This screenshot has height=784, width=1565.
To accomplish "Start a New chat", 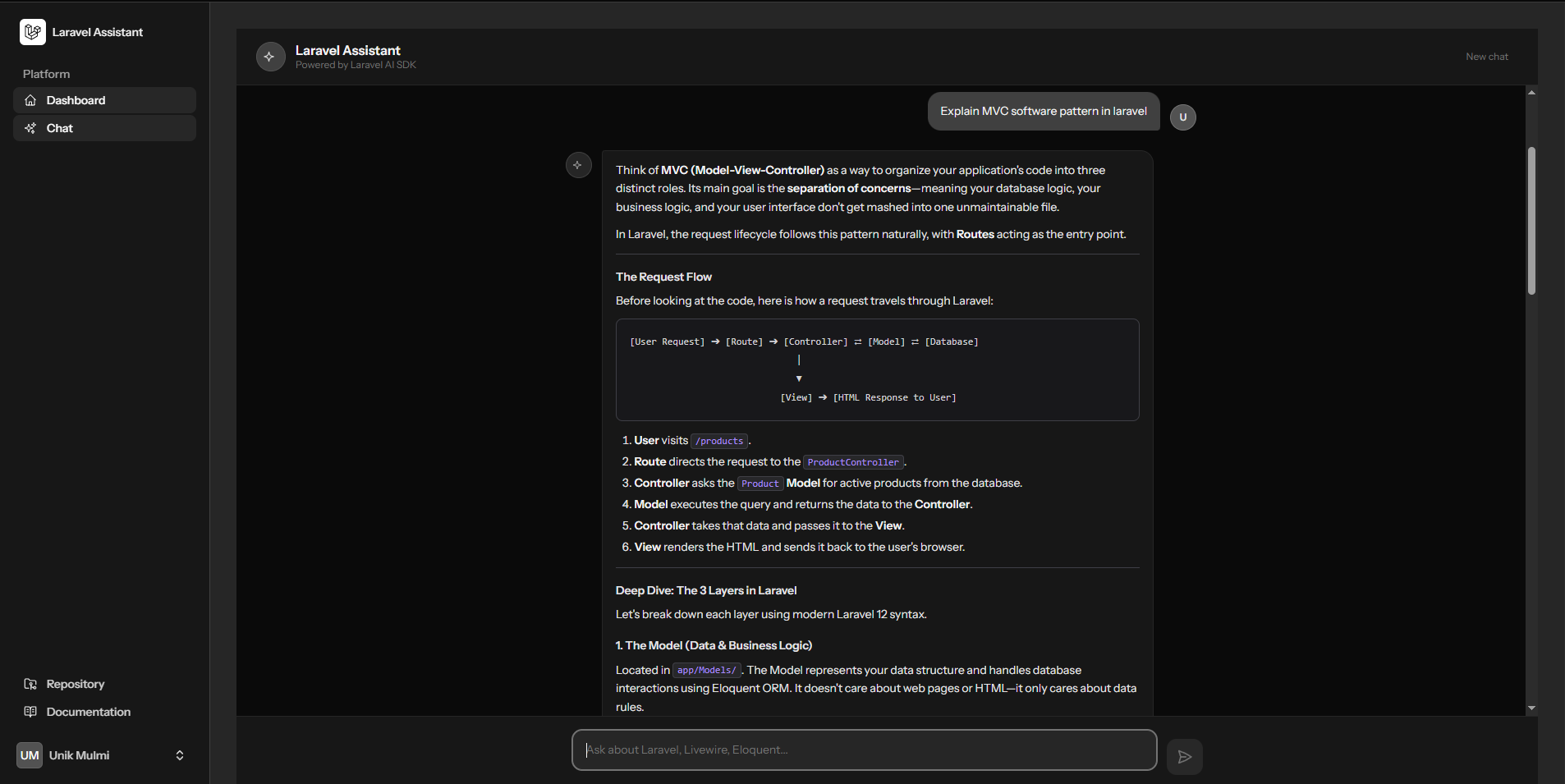I will coord(1486,57).
